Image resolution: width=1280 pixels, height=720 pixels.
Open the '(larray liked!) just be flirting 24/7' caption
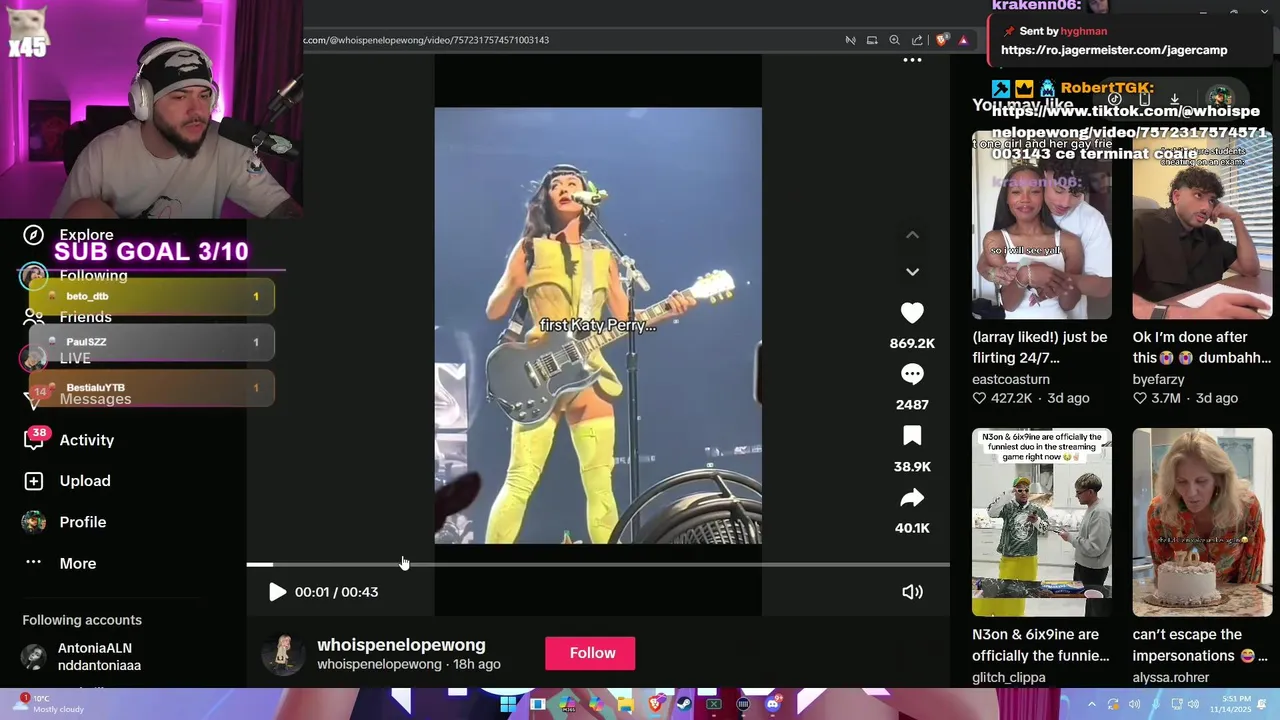click(1040, 347)
